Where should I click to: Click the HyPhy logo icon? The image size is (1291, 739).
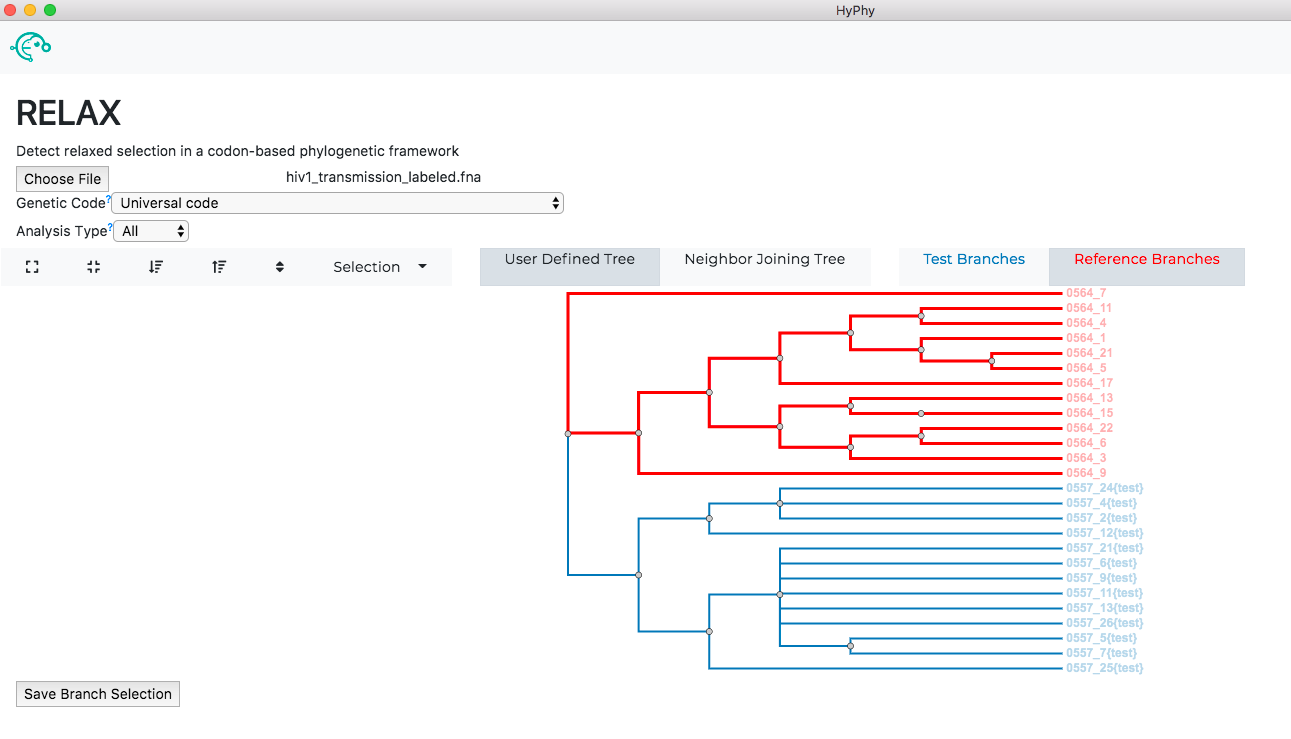30,46
